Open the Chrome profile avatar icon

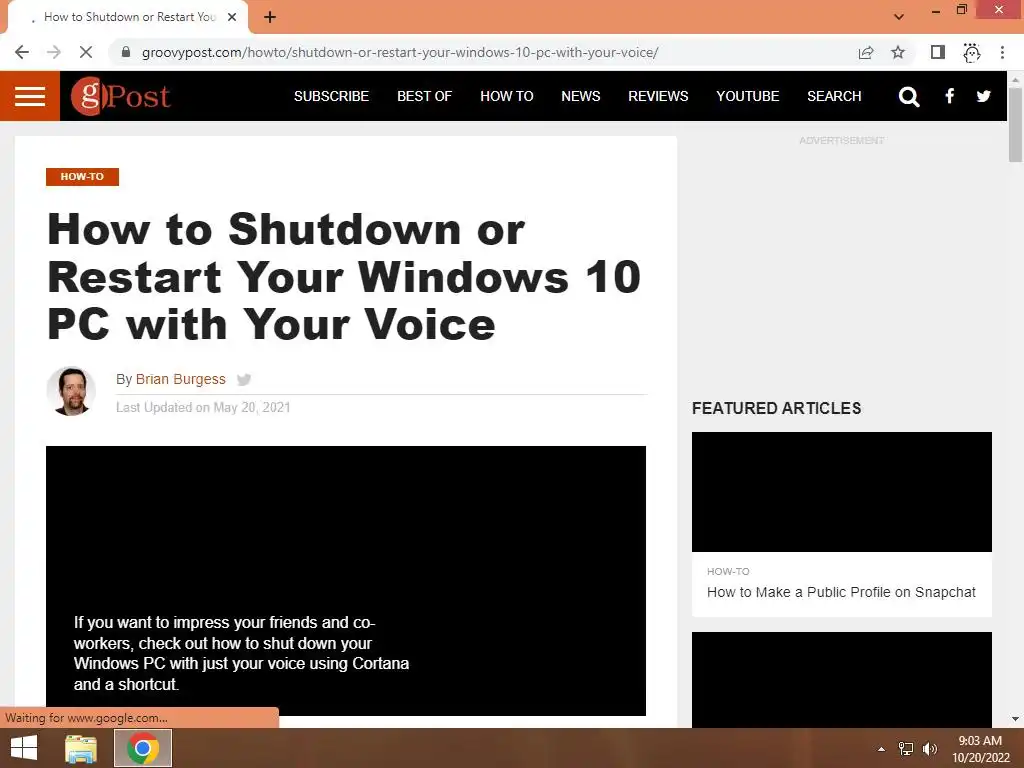point(972,52)
